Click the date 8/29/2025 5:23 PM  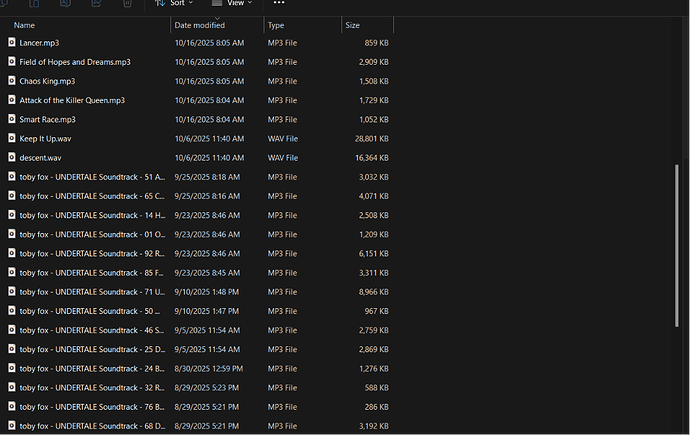click(207, 387)
